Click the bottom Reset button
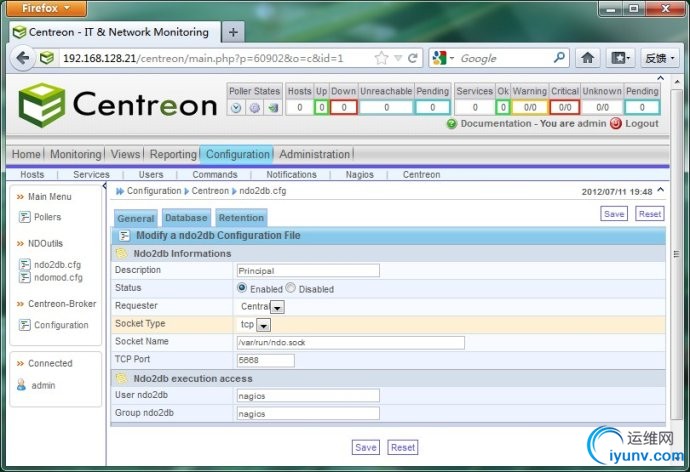Image resolution: width=690 pixels, height=472 pixels. (403, 447)
